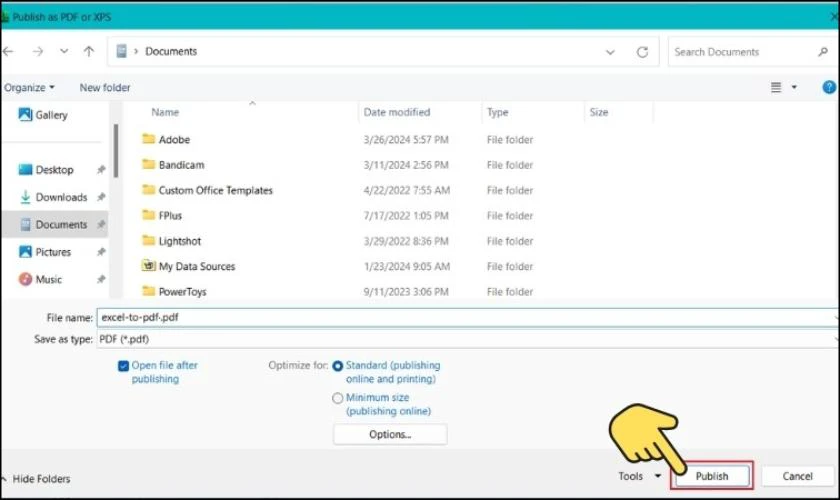The height and width of the screenshot is (500, 840).
Task: Select the My Data Sources folder
Action: [x=197, y=266]
